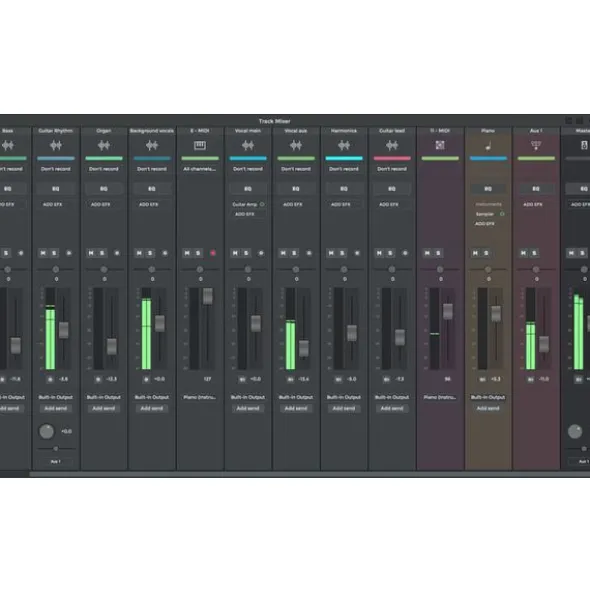The width and height of the screenshot is (590, 591).
Task: Click the Piano track note icon
Action: click(x=488, y=145)
